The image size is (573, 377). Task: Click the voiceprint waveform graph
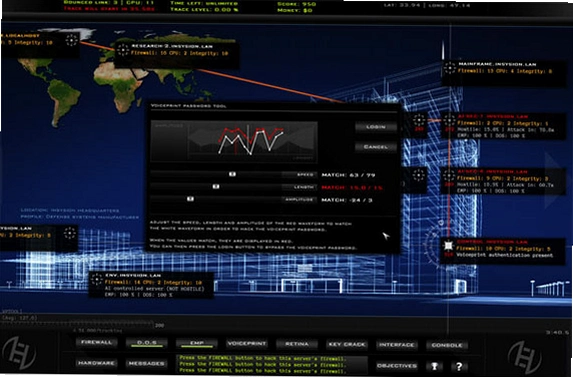234,141
